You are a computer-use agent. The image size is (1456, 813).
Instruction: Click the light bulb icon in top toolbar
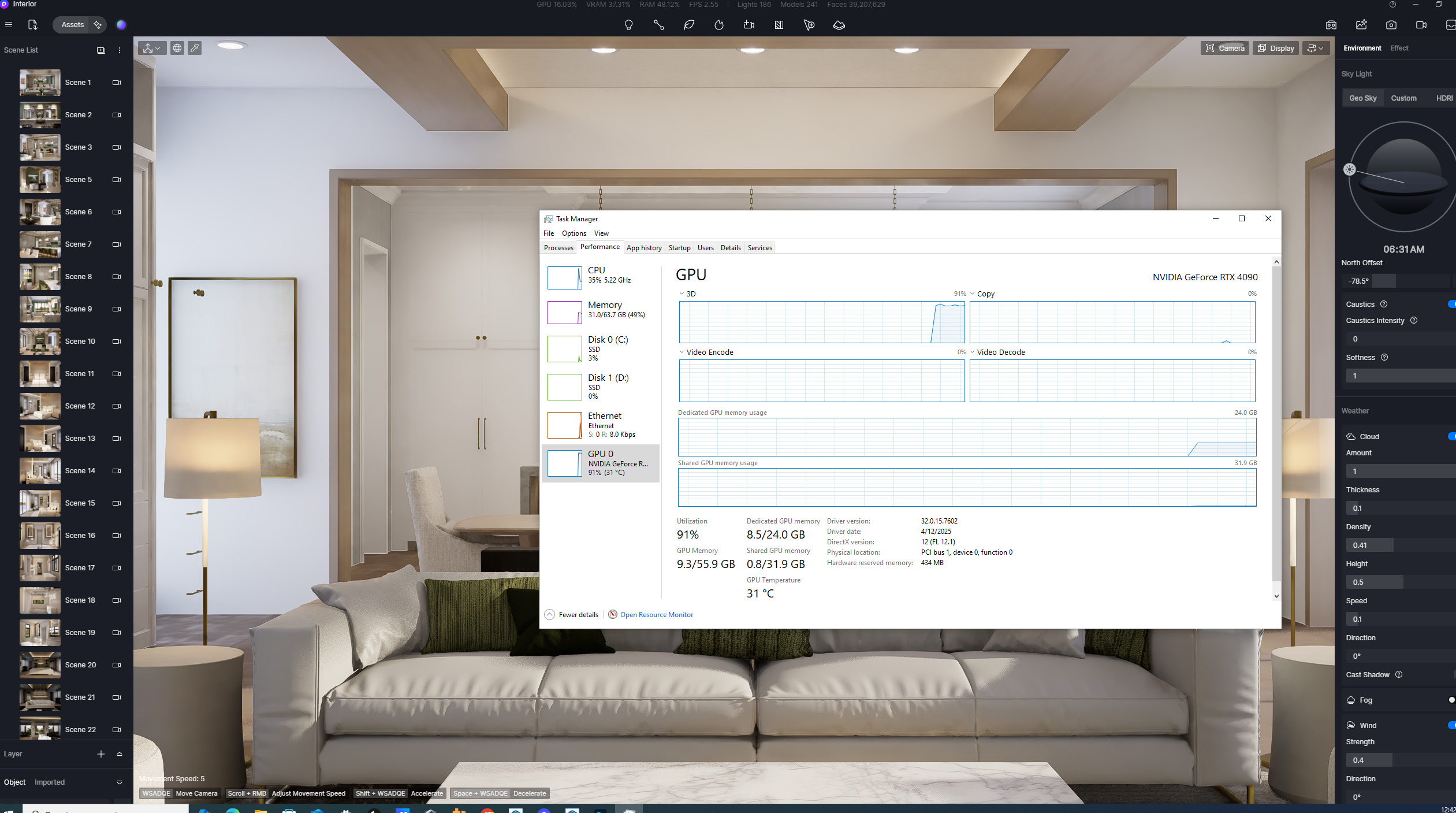click(628, 25)
